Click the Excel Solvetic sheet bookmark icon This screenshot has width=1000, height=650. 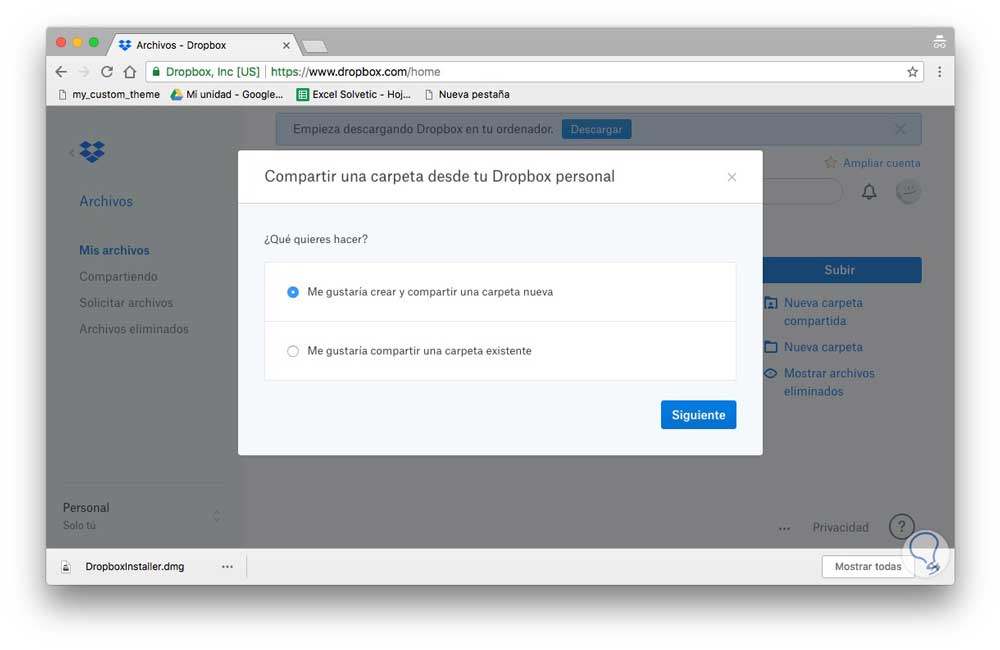click(302, 94)
